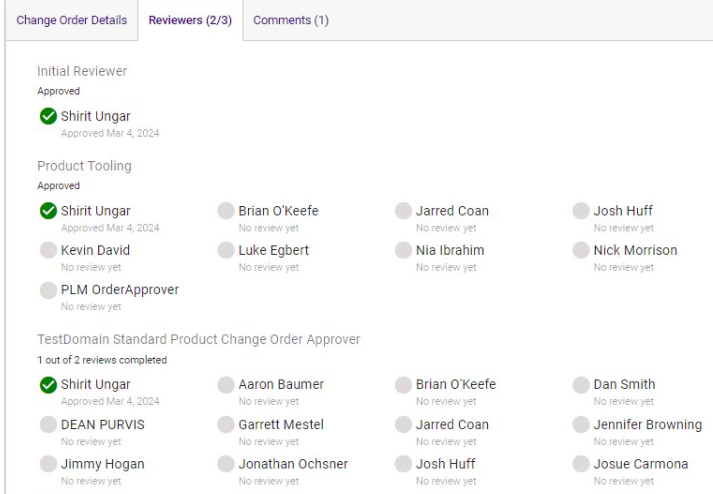Click green approved checkmark under Initial Reviewer
The width and height of the screenshot is (713, 494).
point(47,117)
